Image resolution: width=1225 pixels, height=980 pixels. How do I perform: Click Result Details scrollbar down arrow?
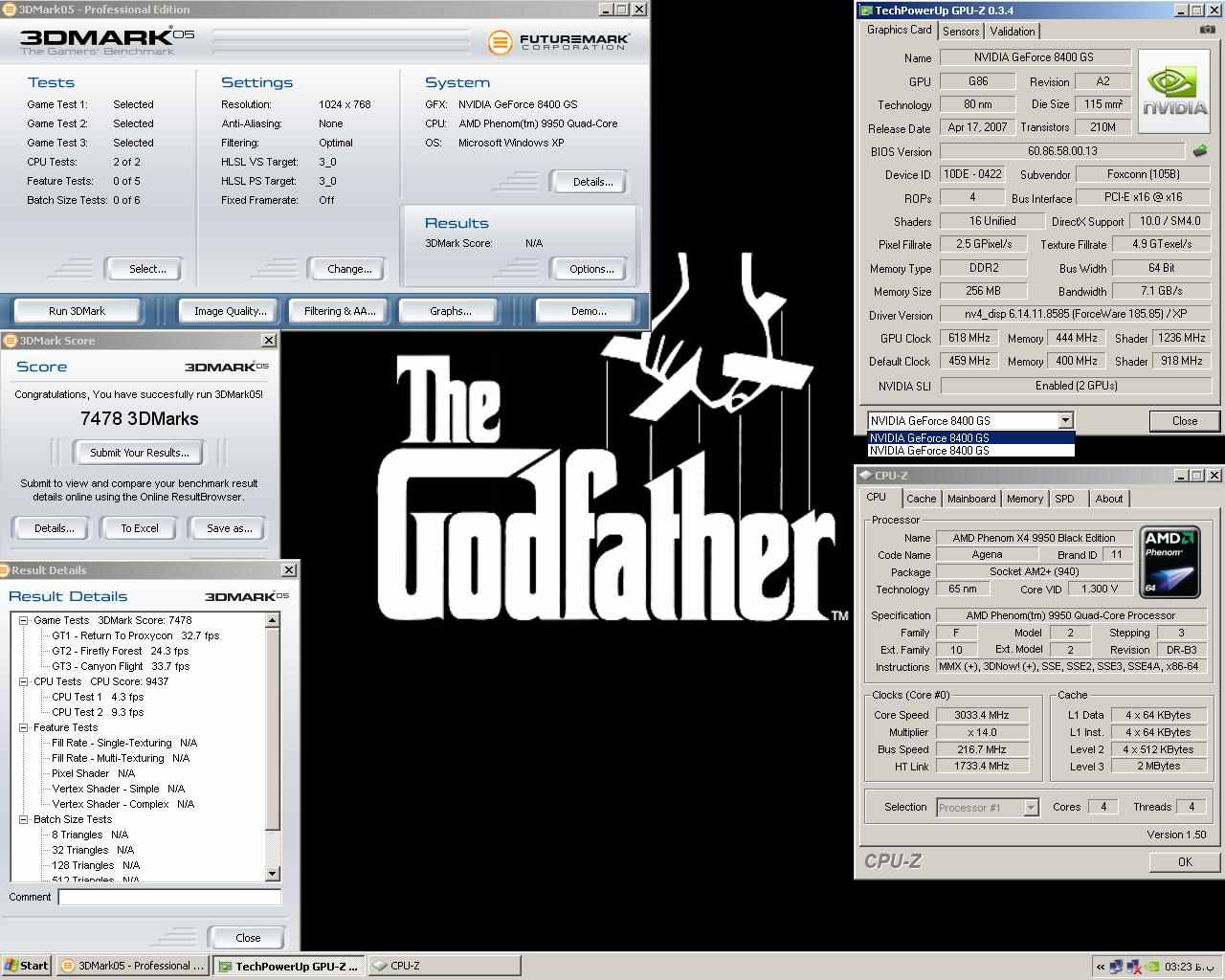coord(273,874)
